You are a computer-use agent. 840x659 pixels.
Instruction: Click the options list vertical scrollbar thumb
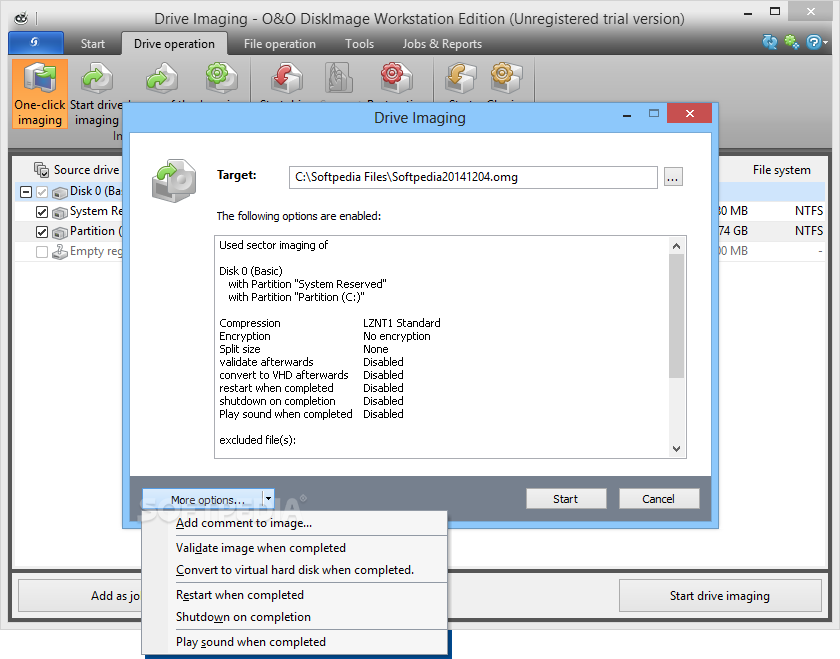pyautogui.click(x=676, y=316)
